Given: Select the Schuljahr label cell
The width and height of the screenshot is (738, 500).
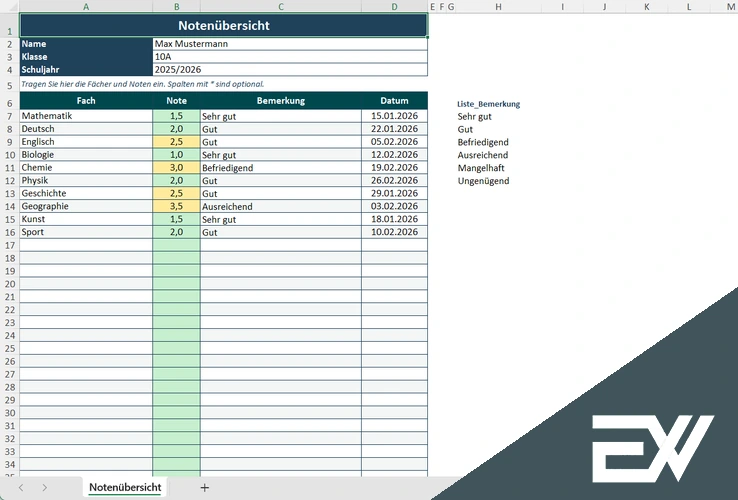Looking at the screenshot, I should [x=86, y=69].
